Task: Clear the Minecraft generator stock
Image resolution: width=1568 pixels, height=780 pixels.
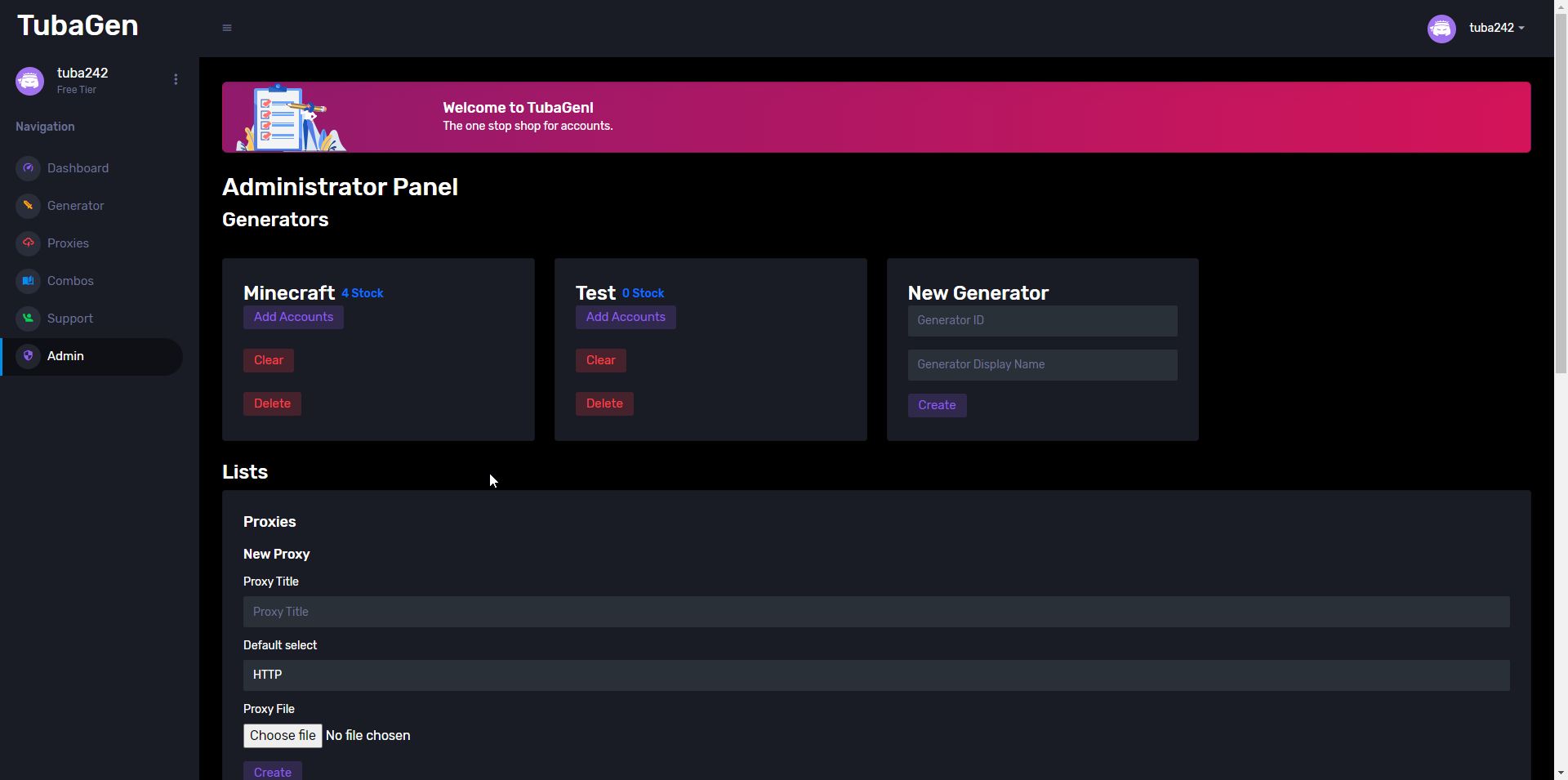Action: tap(269, 360)
